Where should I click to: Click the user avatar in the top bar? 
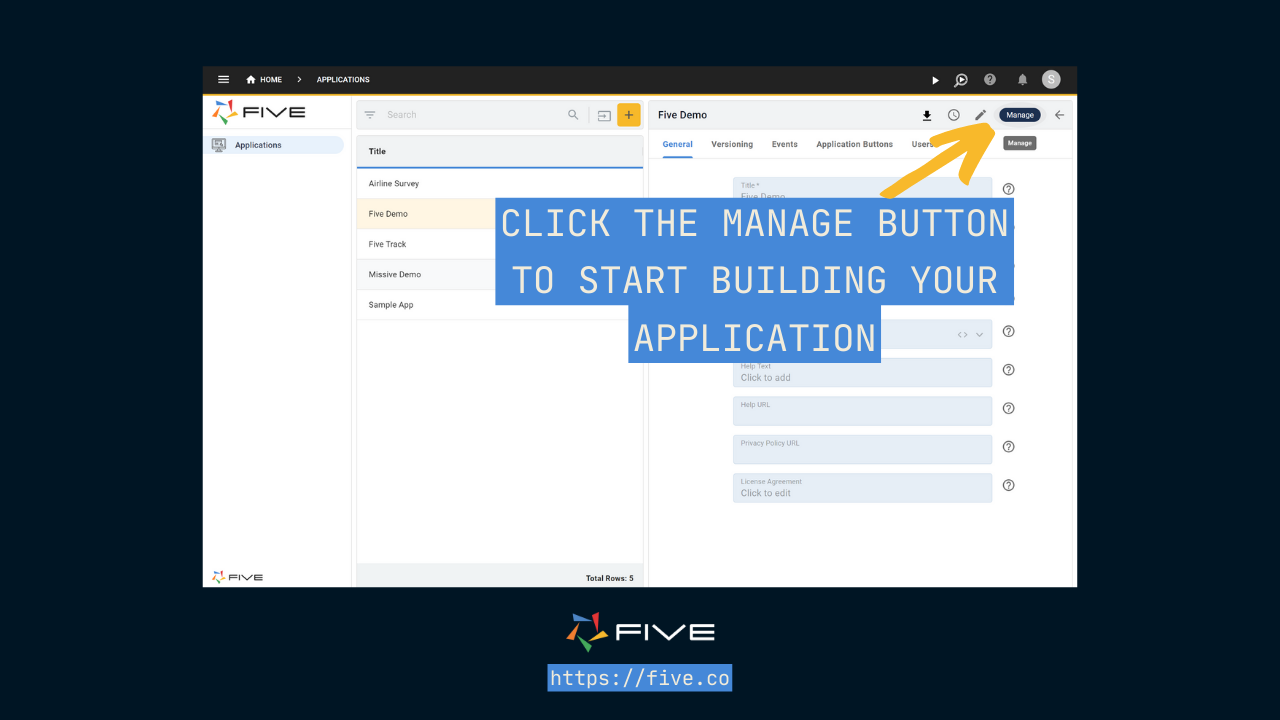tap(1051, 80)
